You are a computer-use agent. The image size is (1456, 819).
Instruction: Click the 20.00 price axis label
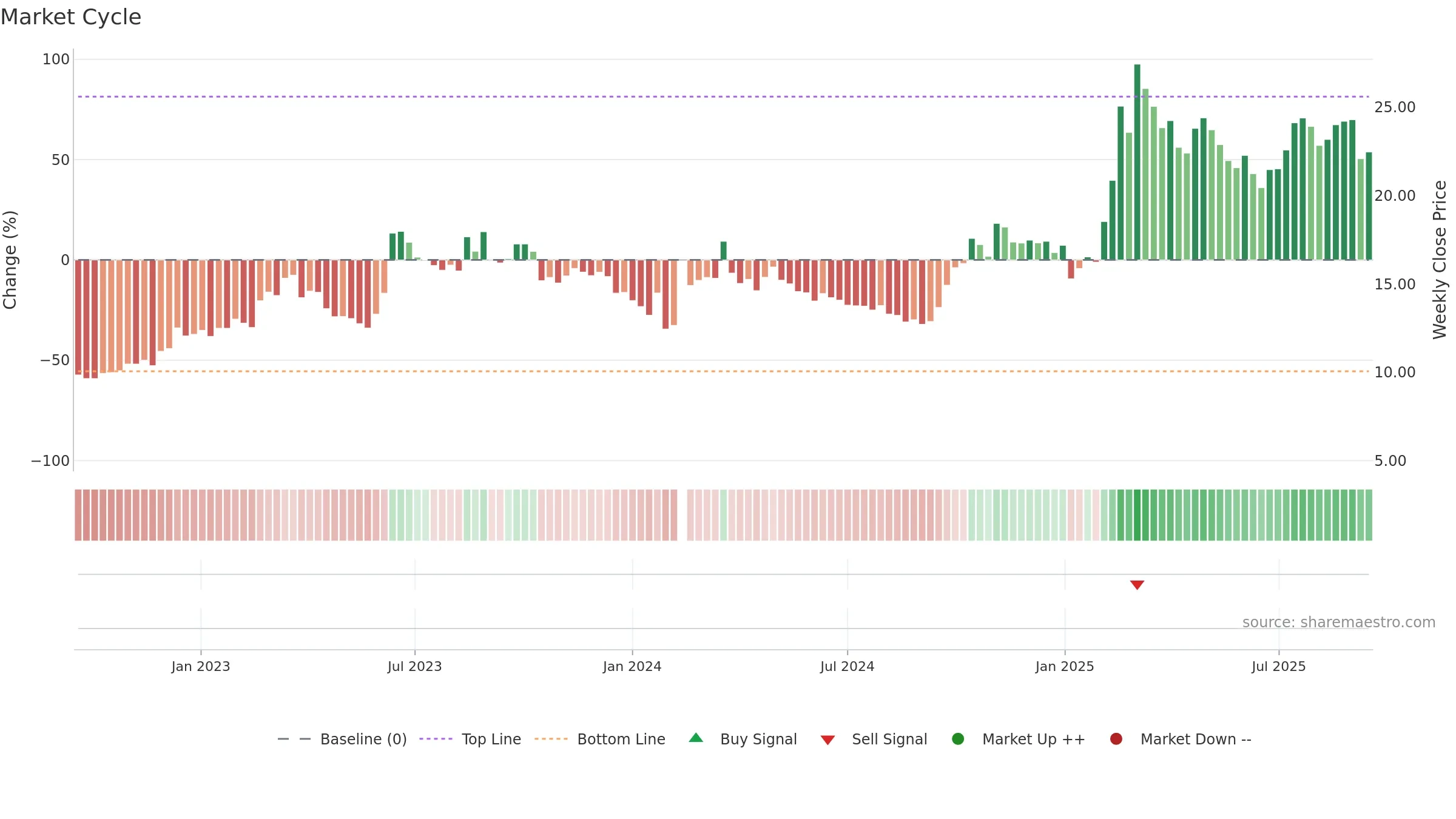1395,196
